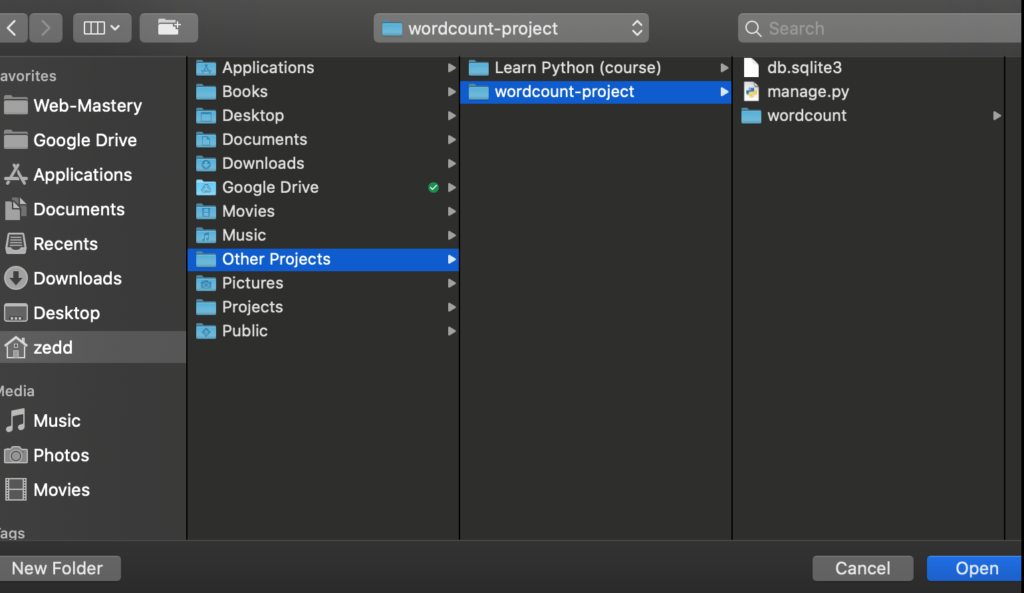Expand the Learn Python (course) folder arrow
The width and height of the screenshot is (1024, 593).
point(724,68)
